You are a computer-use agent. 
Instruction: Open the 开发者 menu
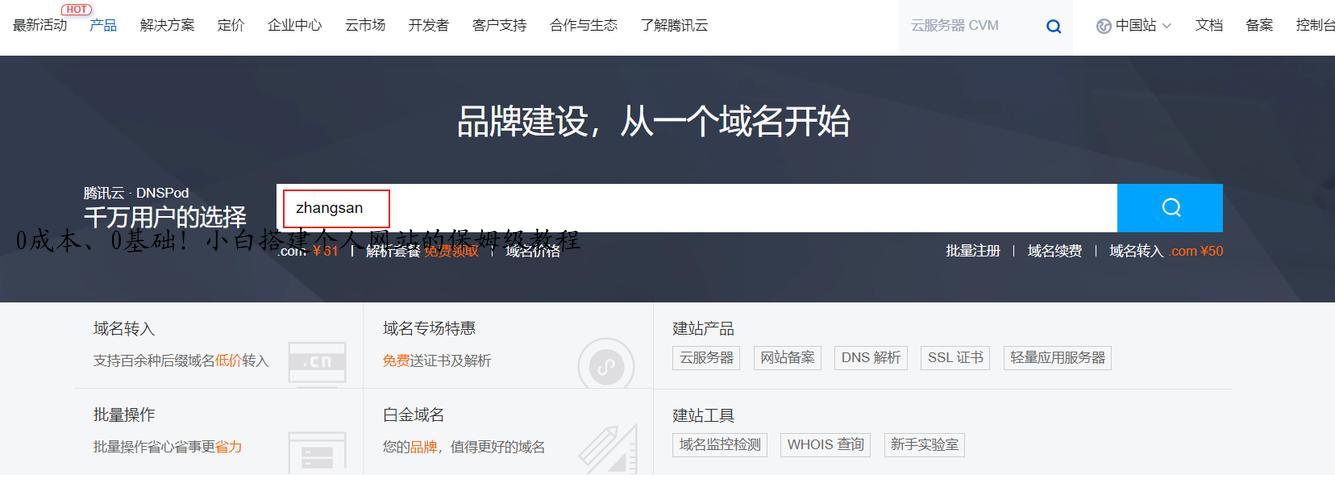[429, 25]
